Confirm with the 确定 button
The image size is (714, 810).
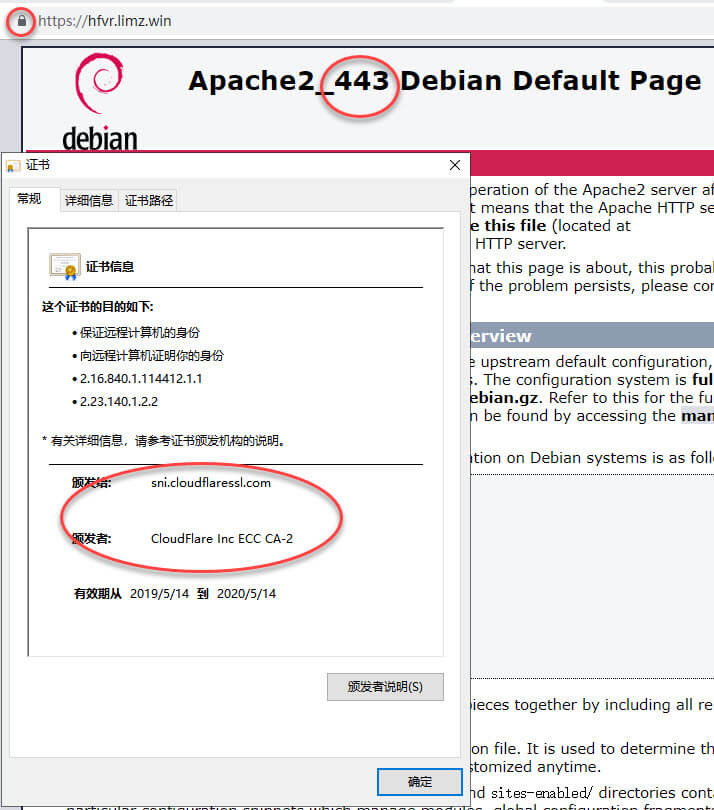pyautogui.click(x=420, y=782)
